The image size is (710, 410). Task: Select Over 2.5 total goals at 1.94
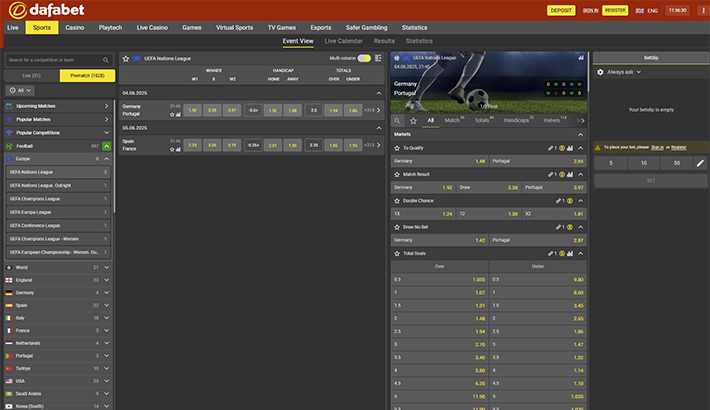439,331
